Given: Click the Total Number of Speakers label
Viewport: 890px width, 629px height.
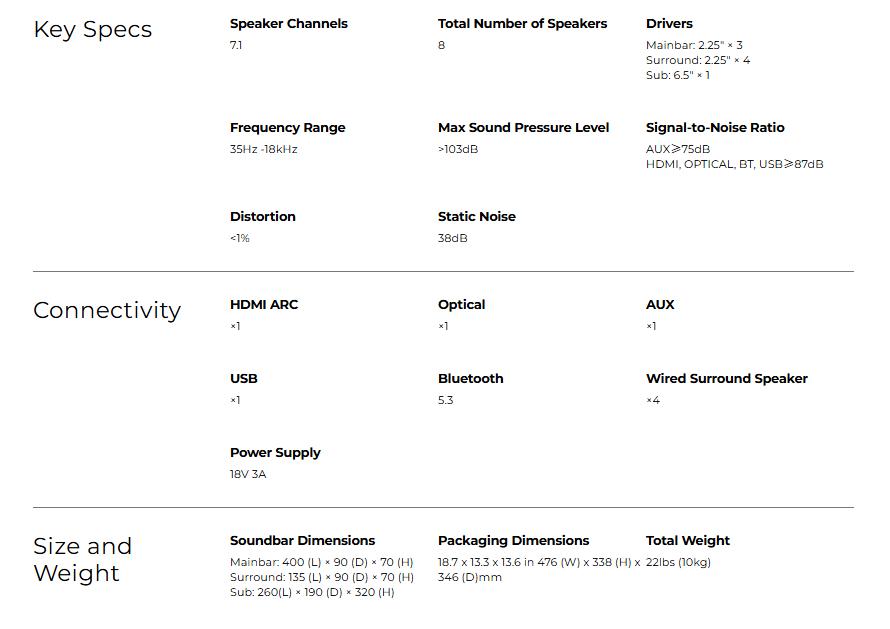Looking at the screenshot, I should (x=522, y=23).
